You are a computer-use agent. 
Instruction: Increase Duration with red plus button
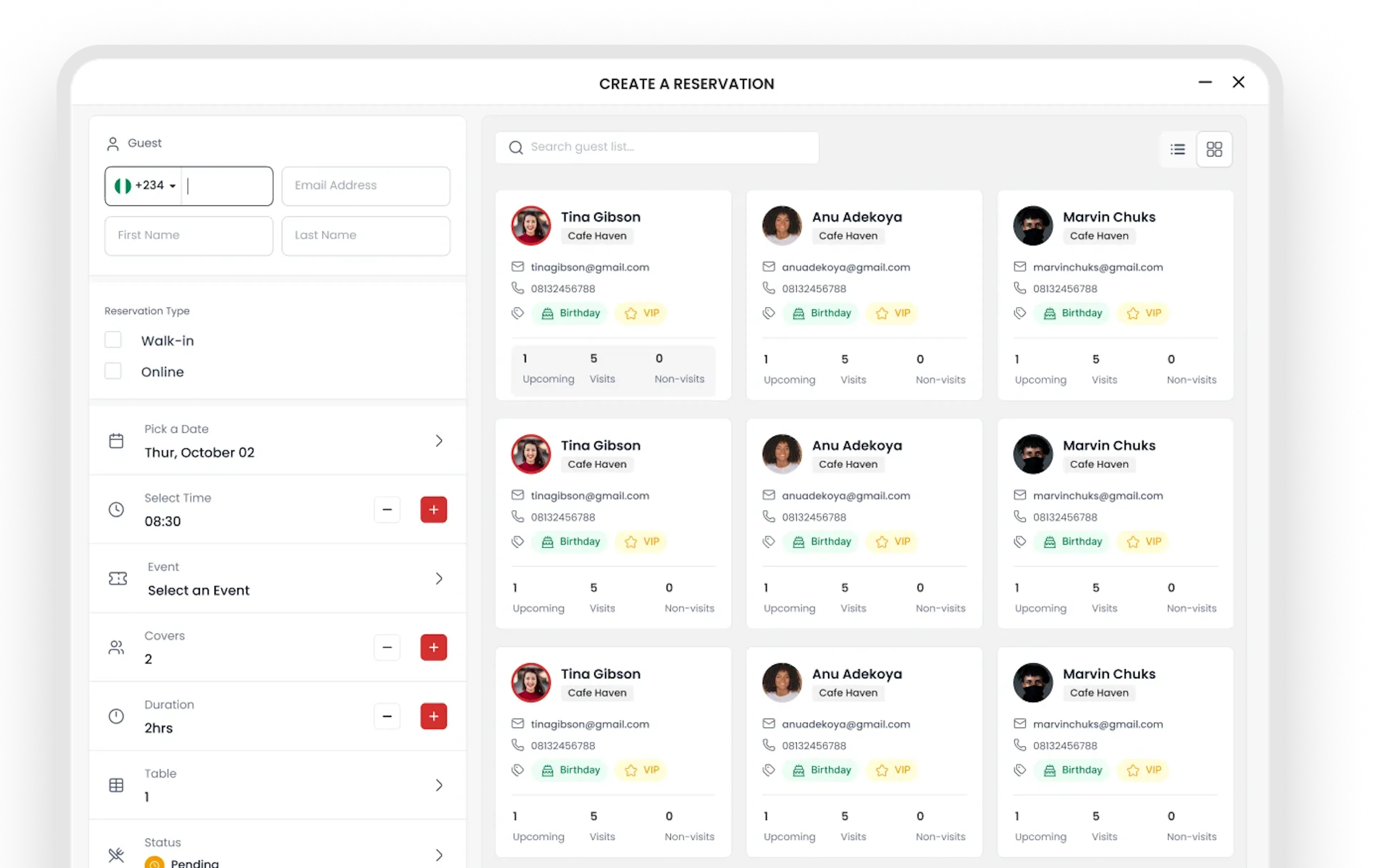[433, 716]
